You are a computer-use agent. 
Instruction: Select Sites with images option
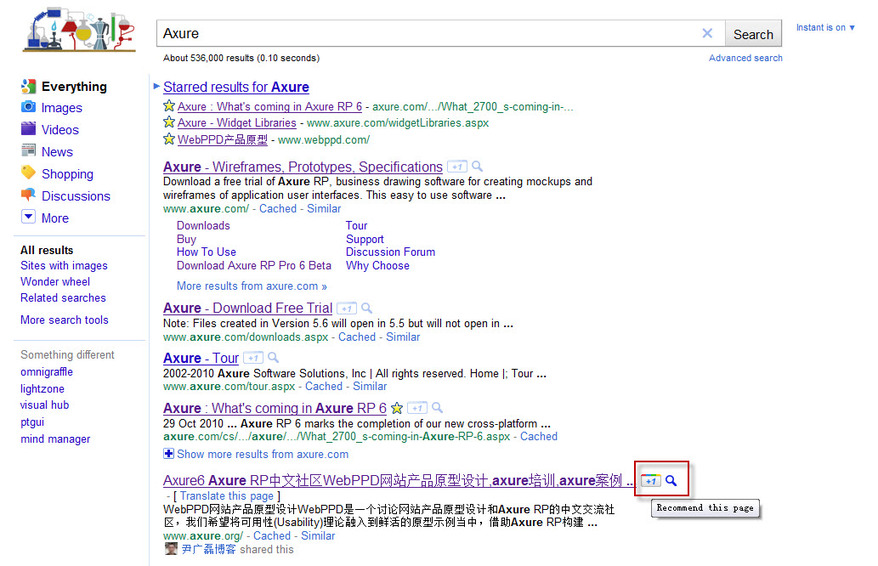click(x=64, y=266)
